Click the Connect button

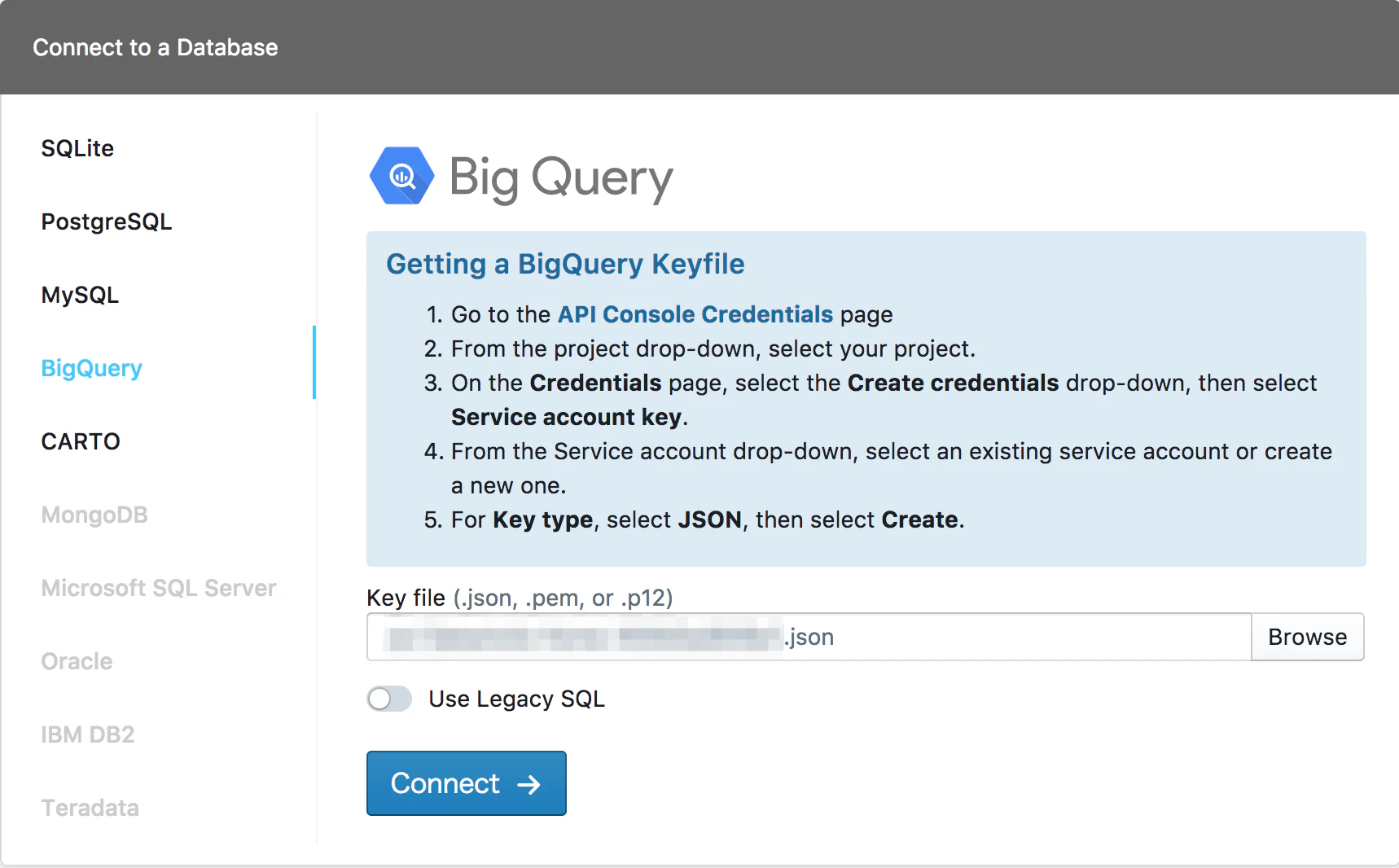click(467, 783)
